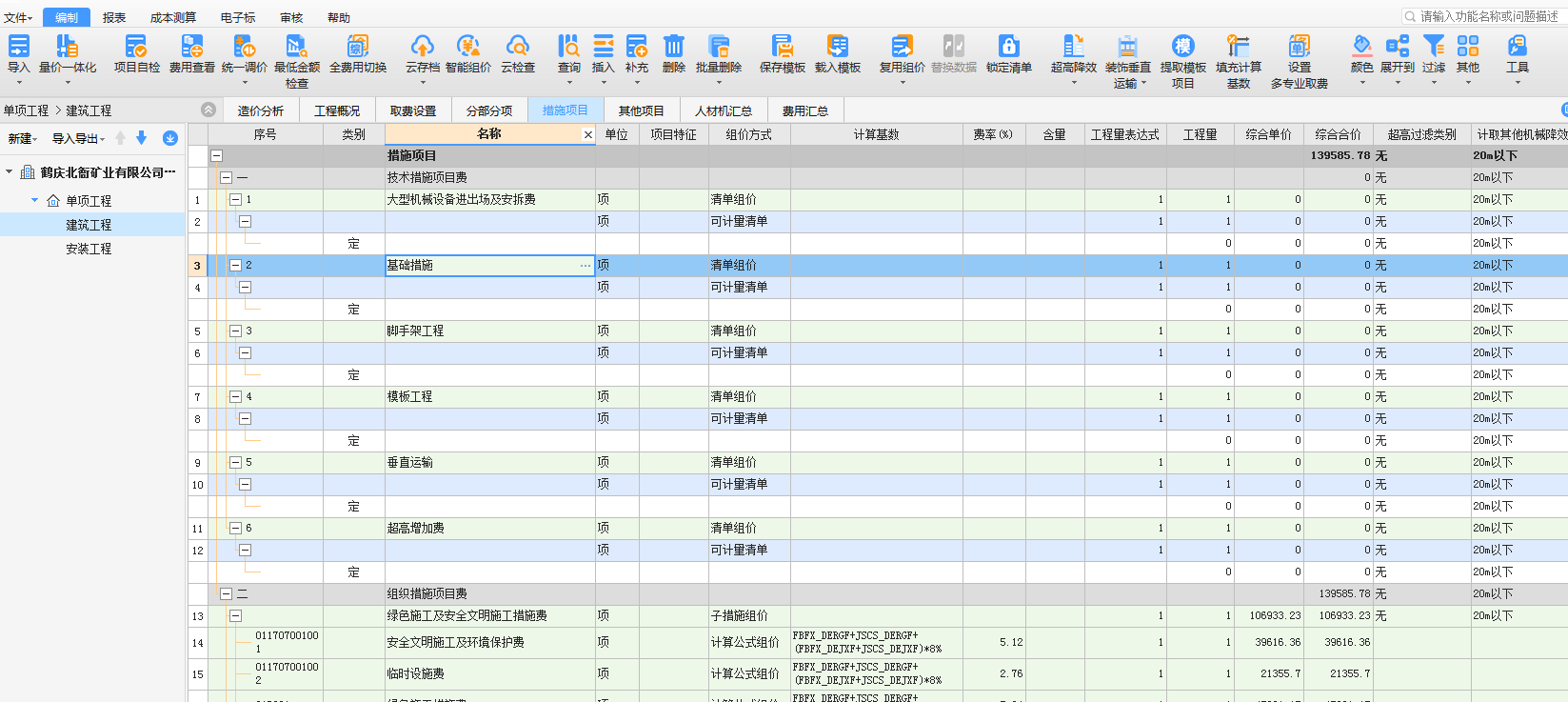
Task: Click 载入模板 load template icon
Action: (837, 53)
